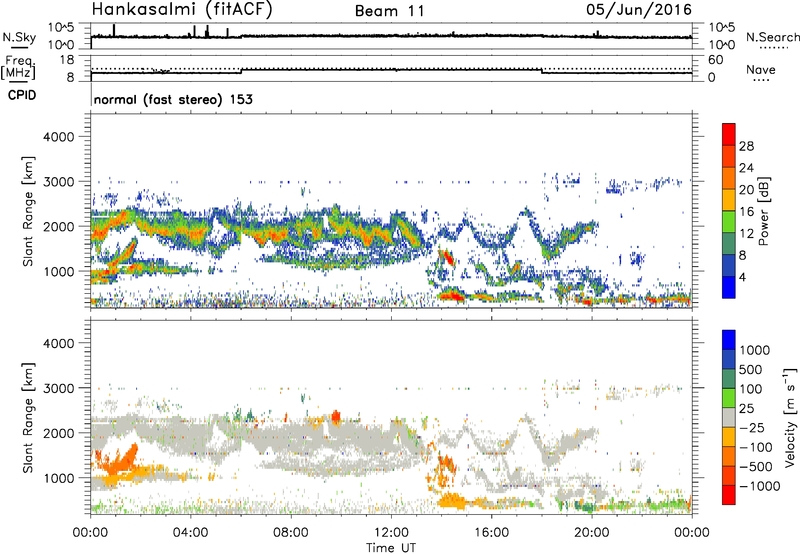Click the 20:00 time axis label

click(x=591, y=533)
